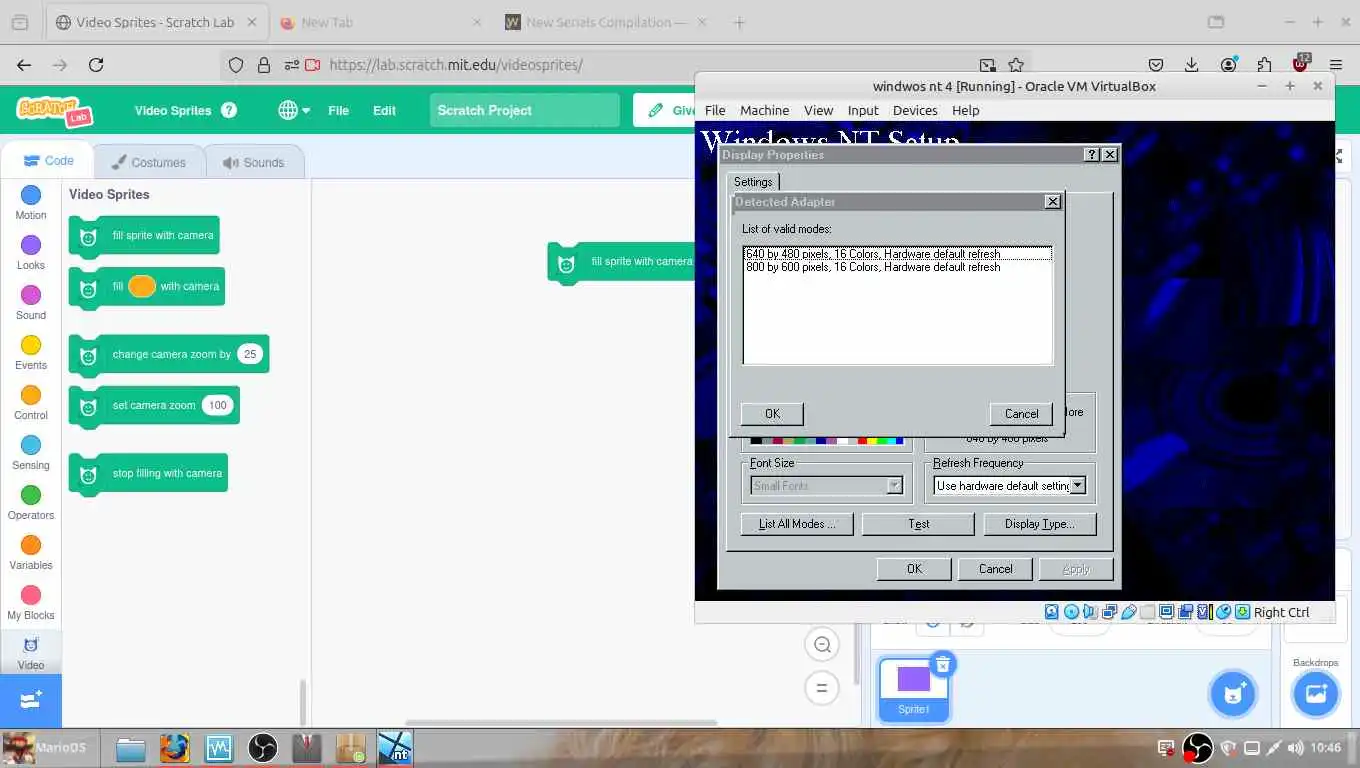Switch to the Sounds tab
This screenshot has width=1360, height=768.
pyautogui.click(x=254, y=162)
